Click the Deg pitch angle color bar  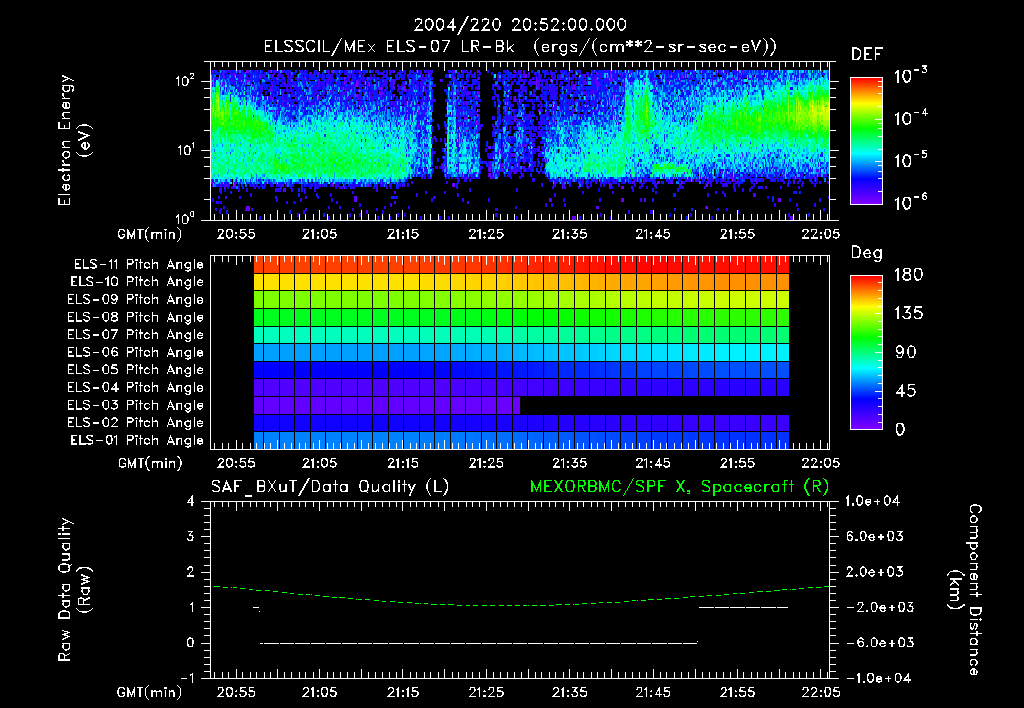click(x=866, y=352)
